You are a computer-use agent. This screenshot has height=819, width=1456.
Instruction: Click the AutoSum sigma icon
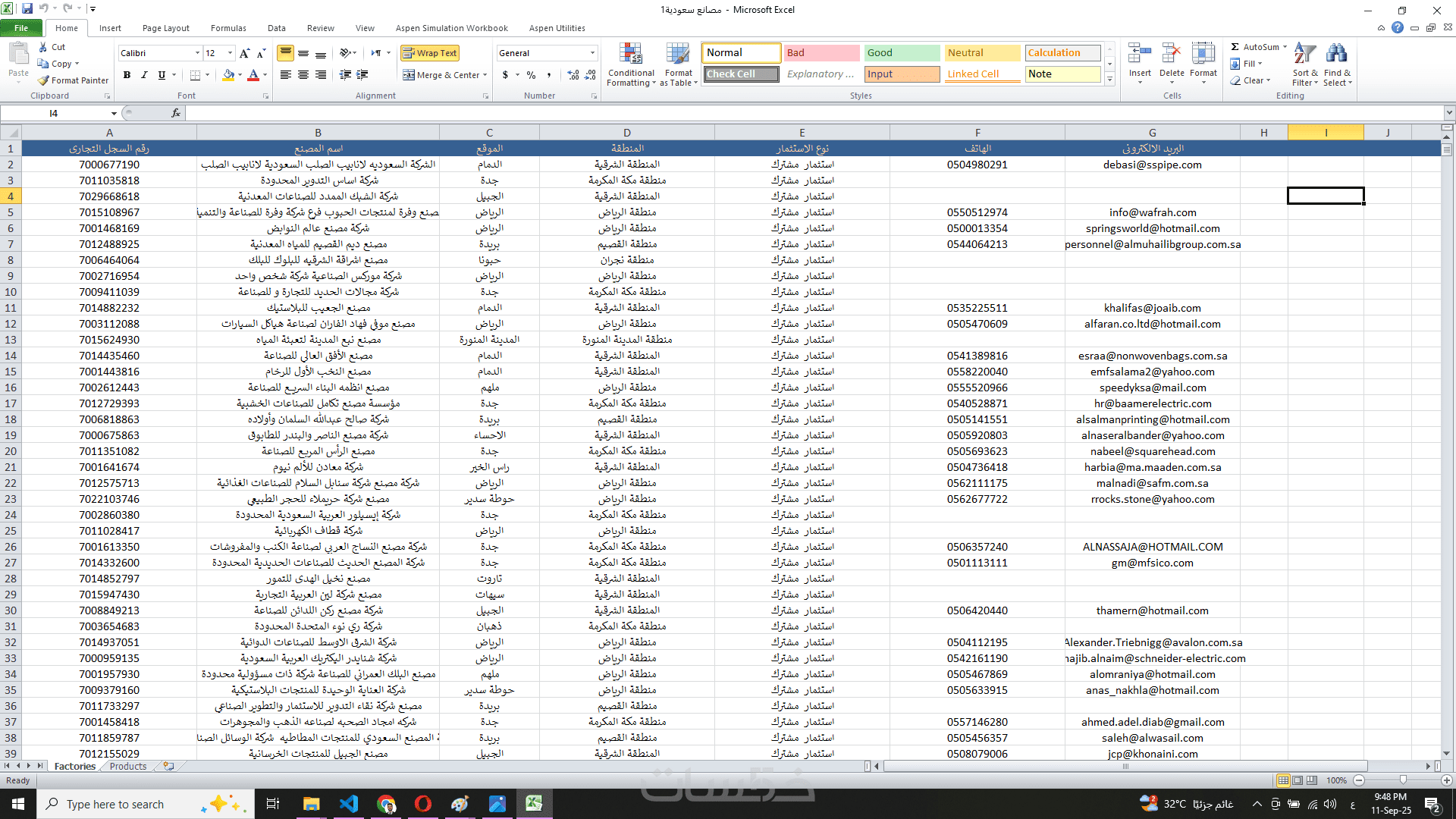(1235, 47)
